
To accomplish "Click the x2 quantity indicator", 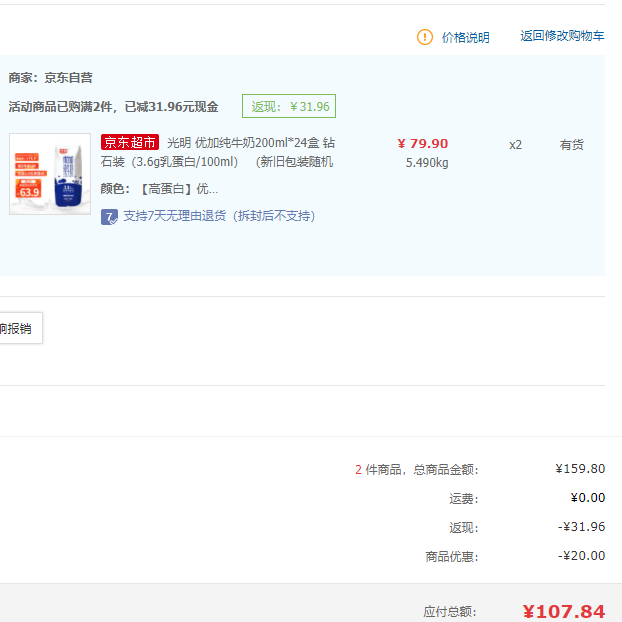I will (x=515, y=144).
